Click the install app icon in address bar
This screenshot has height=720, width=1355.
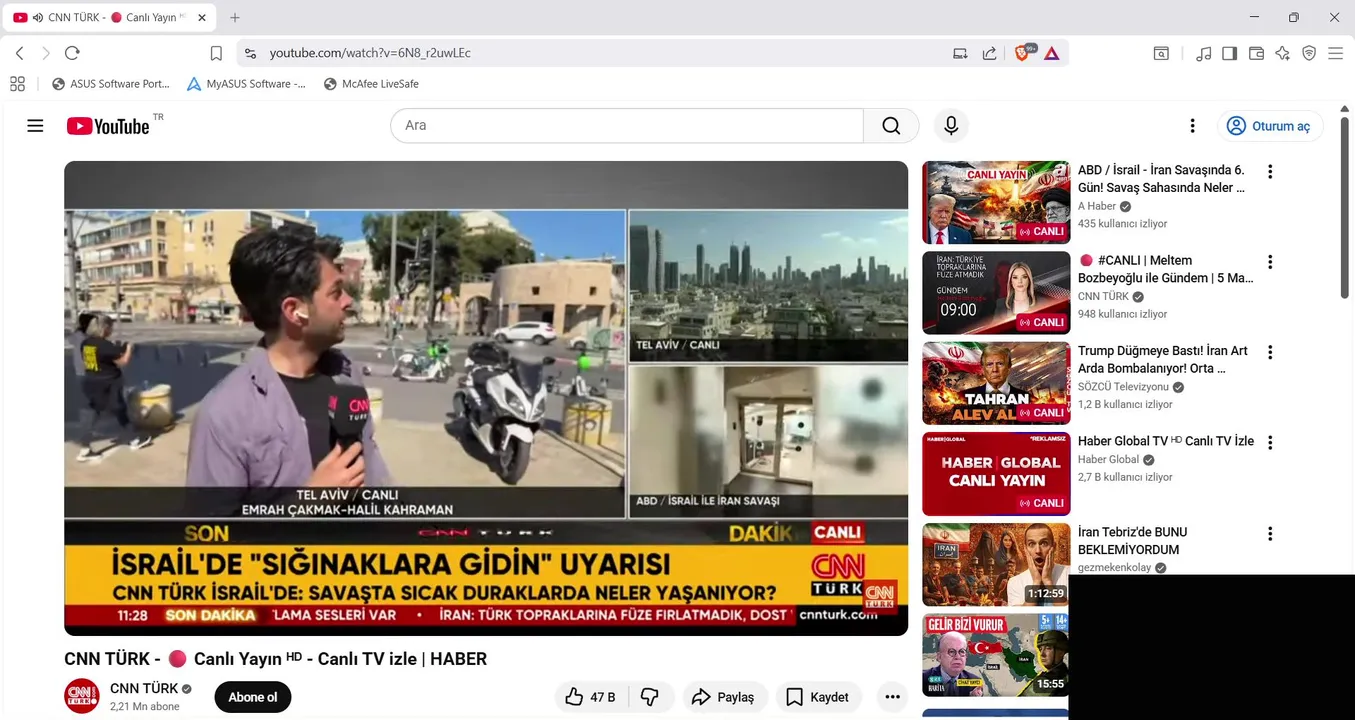coord(960,53)
